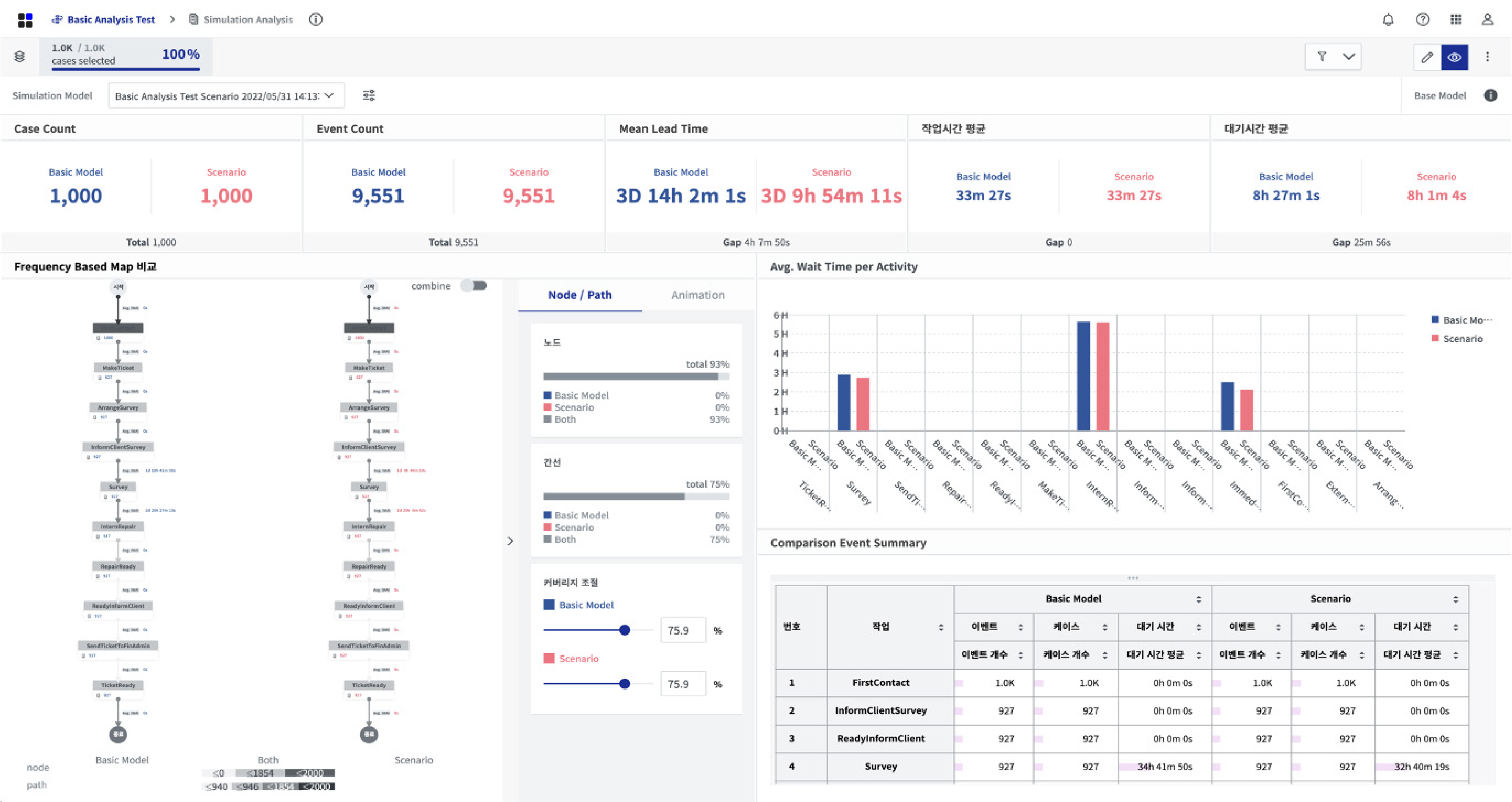Open the help question mark icon
1512x802 pixels.
1422,20
